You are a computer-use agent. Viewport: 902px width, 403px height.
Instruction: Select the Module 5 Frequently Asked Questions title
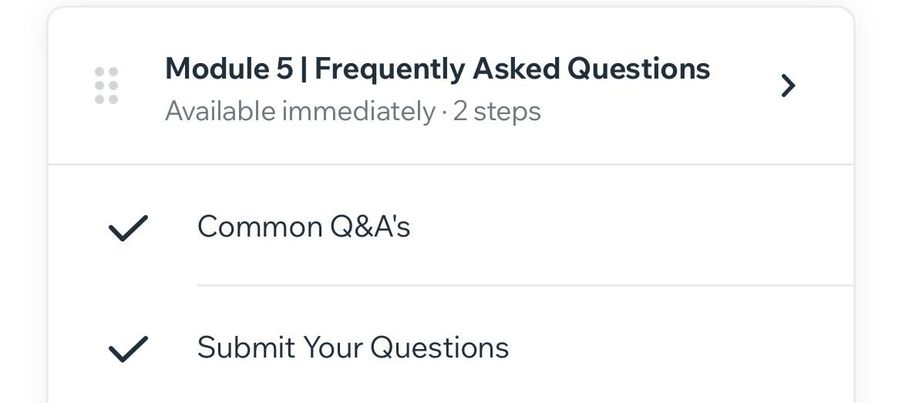point(437,69)
